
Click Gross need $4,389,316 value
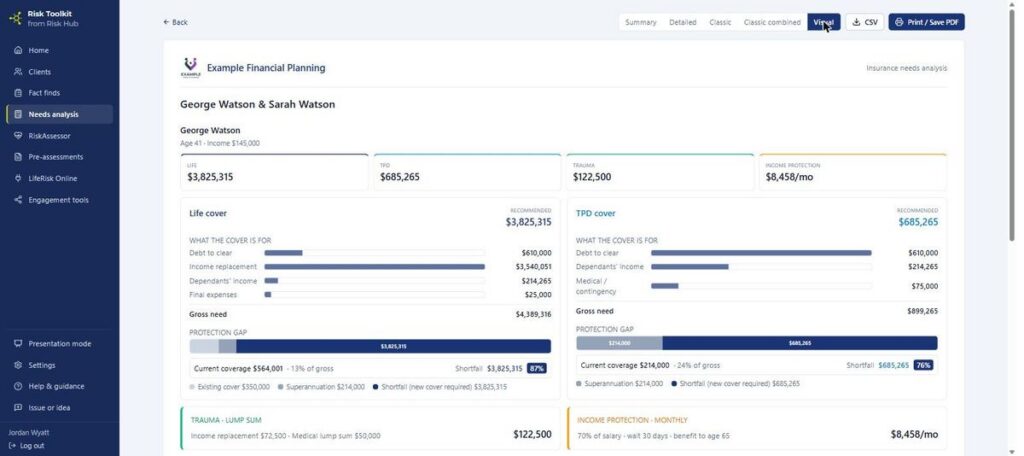point(533,314)
